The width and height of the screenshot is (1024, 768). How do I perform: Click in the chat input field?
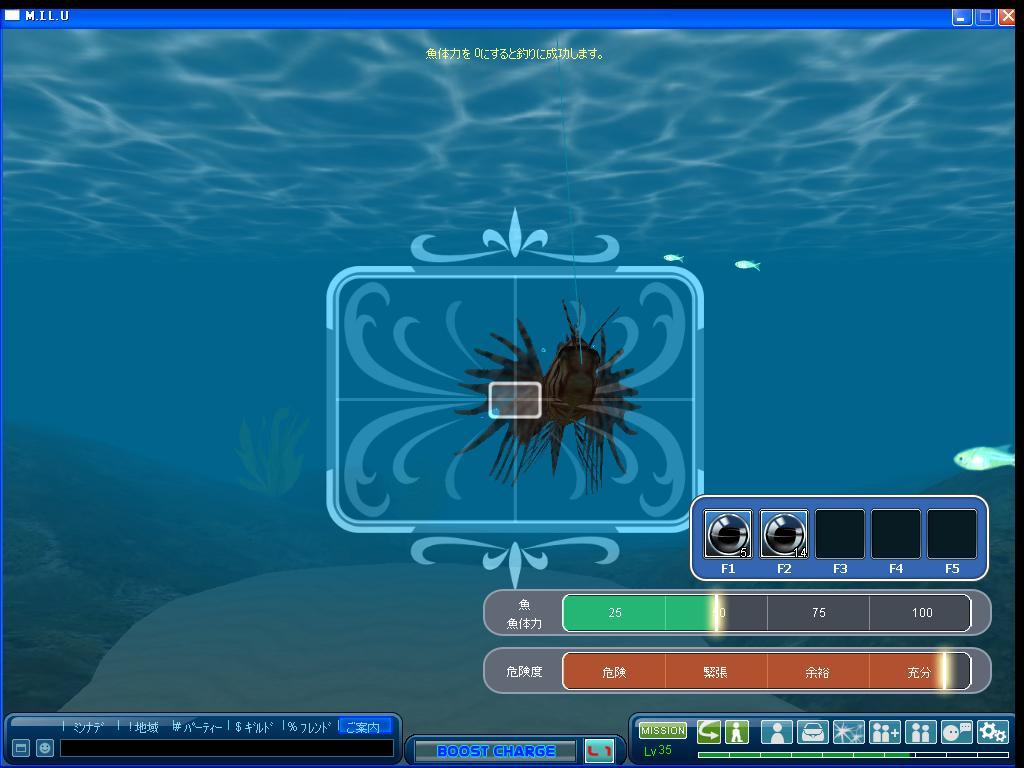pyautogui.click(x=227, y=748)
